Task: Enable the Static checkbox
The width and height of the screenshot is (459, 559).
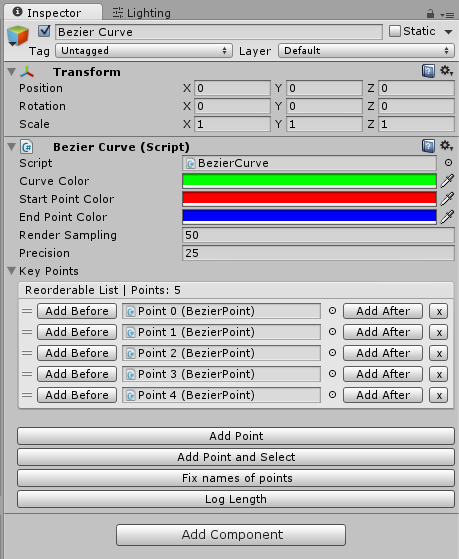Action: [x=394, y=31]
